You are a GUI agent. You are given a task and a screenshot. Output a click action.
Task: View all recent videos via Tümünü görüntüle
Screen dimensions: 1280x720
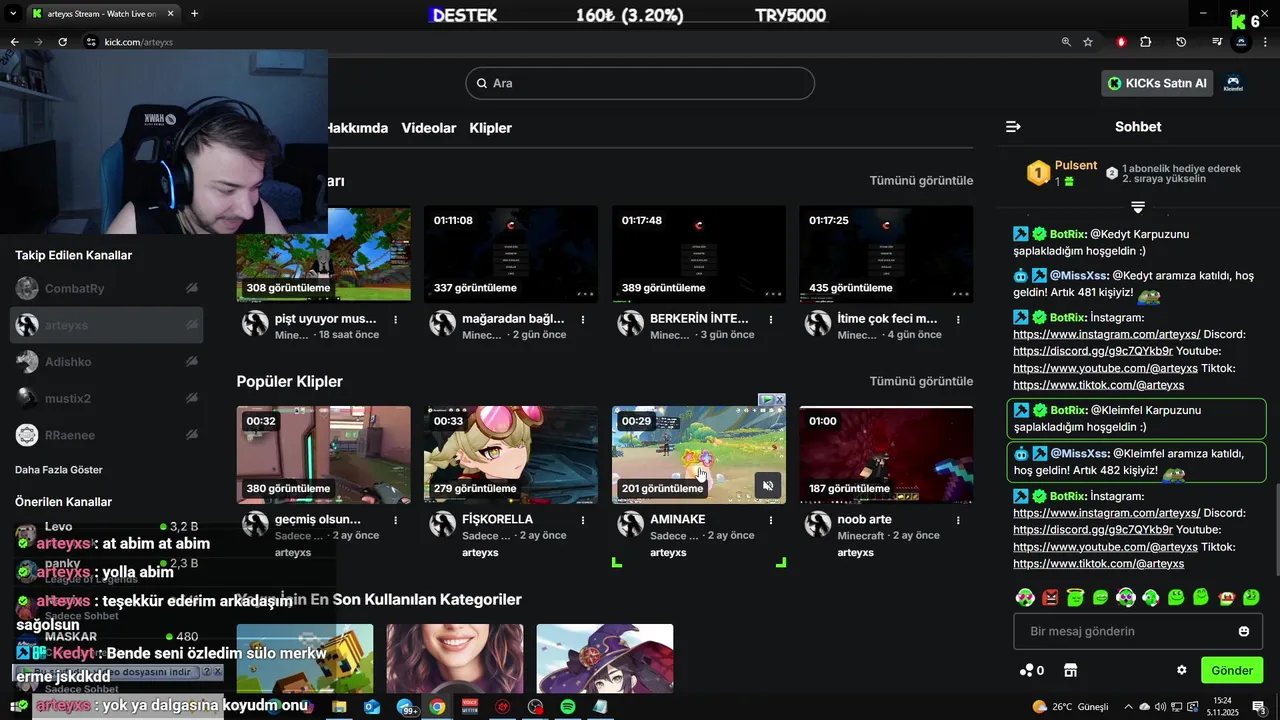[x=921, y=181]
